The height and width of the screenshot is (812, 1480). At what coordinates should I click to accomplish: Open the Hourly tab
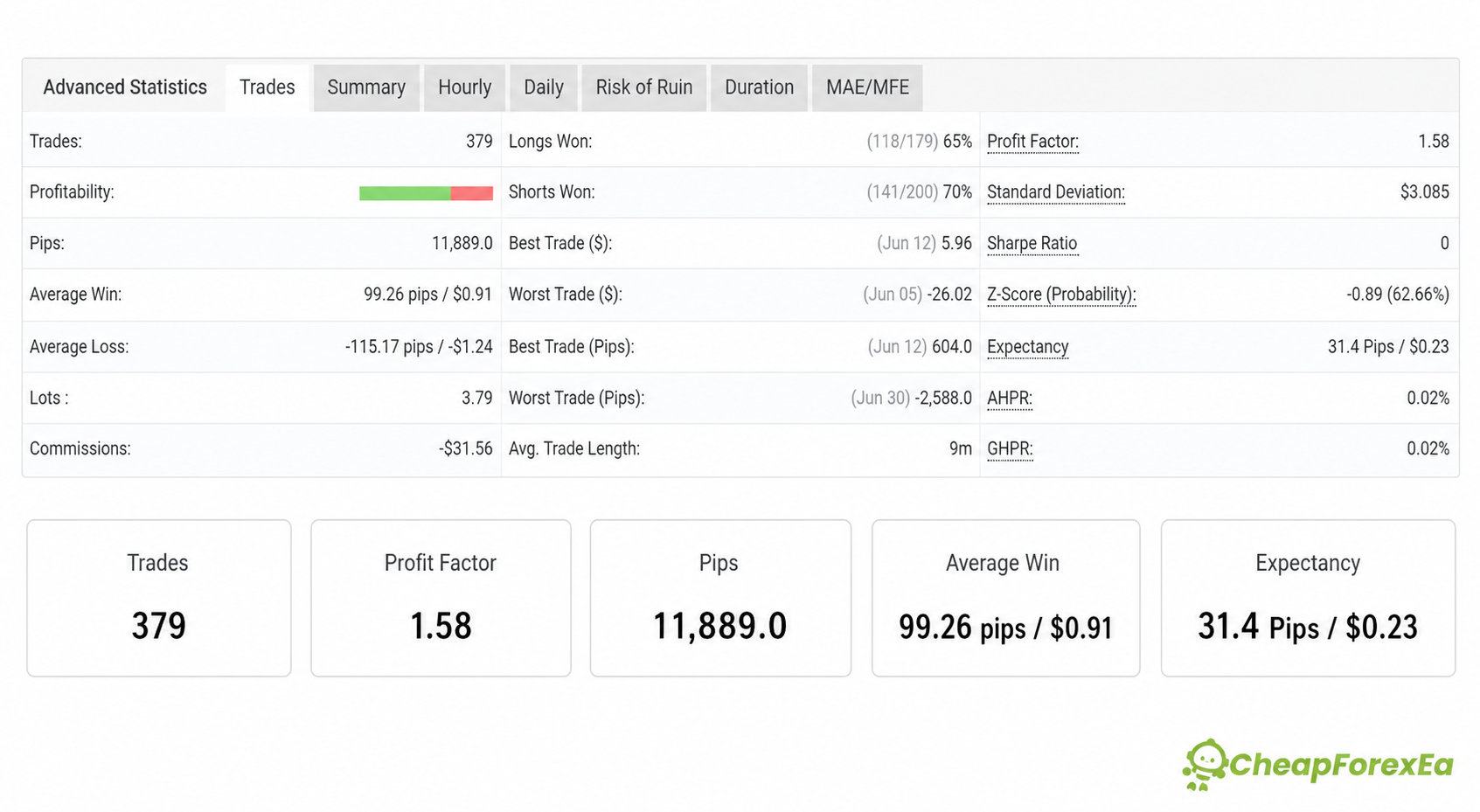464,87
